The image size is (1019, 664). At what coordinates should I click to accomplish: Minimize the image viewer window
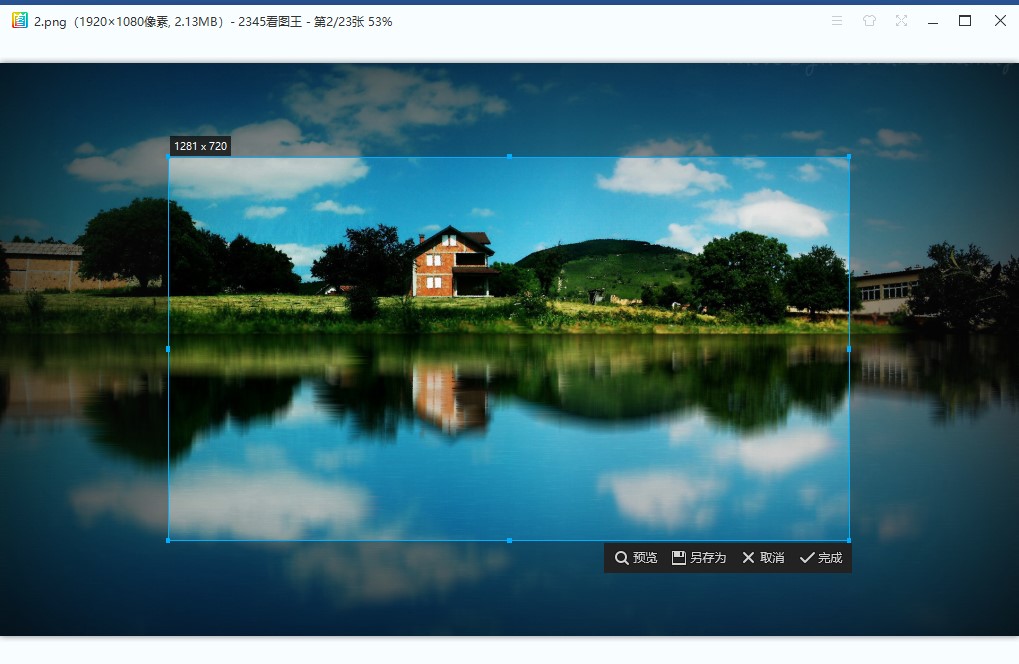pyautogui.click(x=933, y=21)
